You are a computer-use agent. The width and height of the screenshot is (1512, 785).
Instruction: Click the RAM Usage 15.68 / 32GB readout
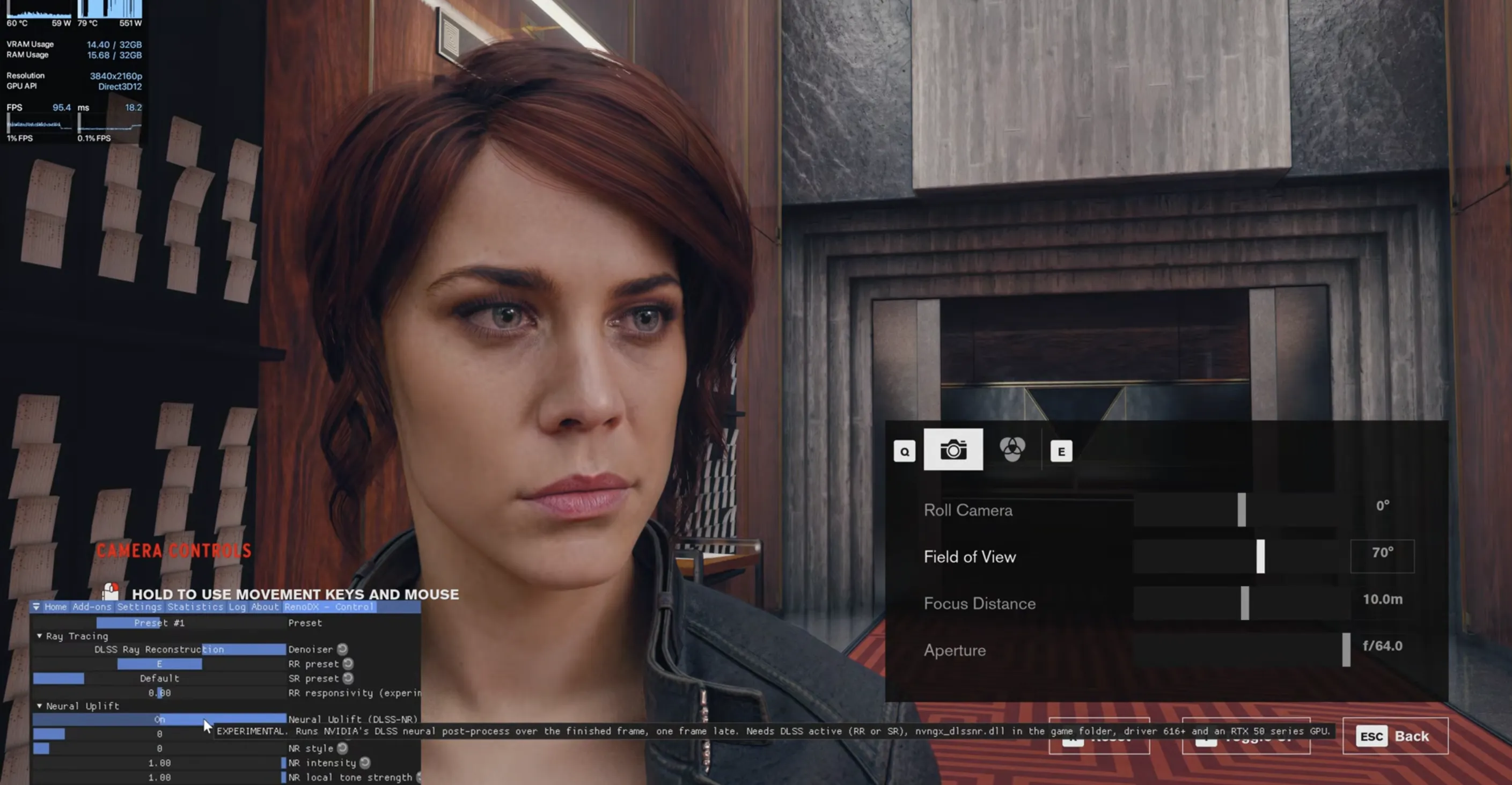[x=74, y=55]
